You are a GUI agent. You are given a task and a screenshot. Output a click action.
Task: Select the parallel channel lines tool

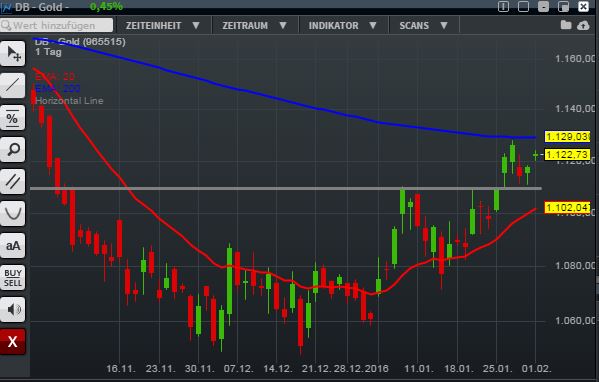click(x=13, y=181)
